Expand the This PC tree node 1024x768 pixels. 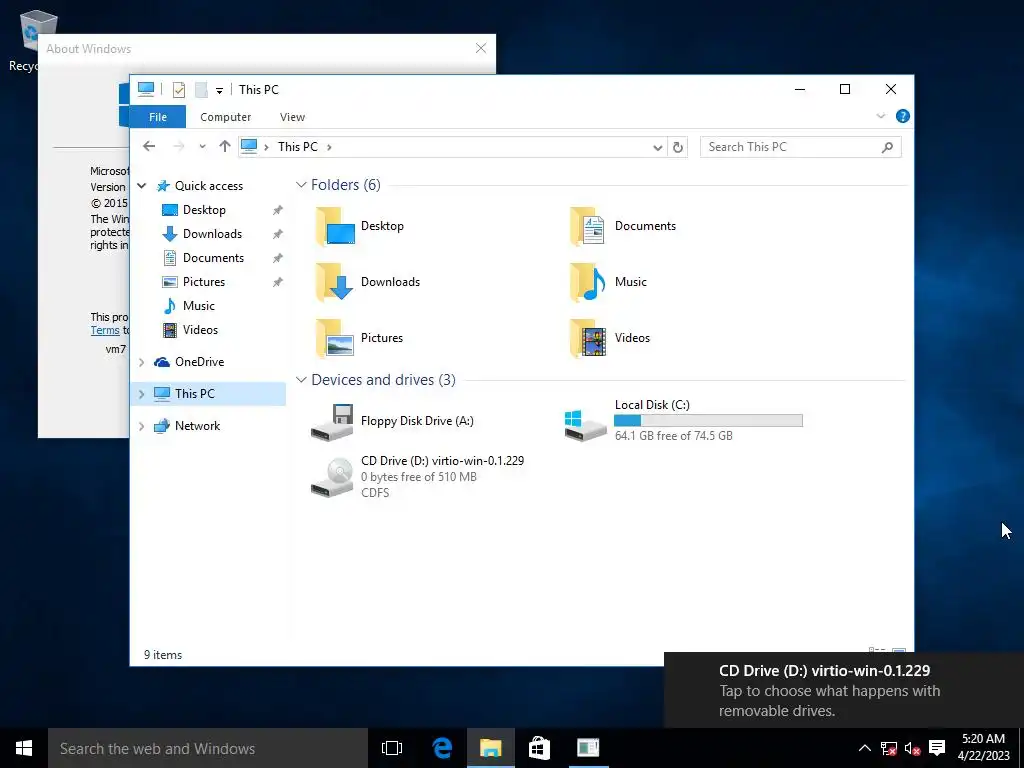(x=142, y=394)
